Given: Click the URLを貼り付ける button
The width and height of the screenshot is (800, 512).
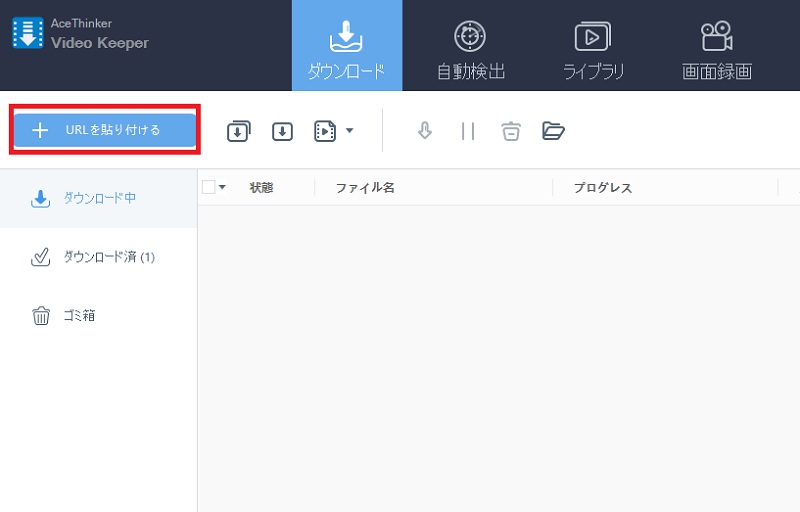Looking at the screenshot, I should [105, 130].
